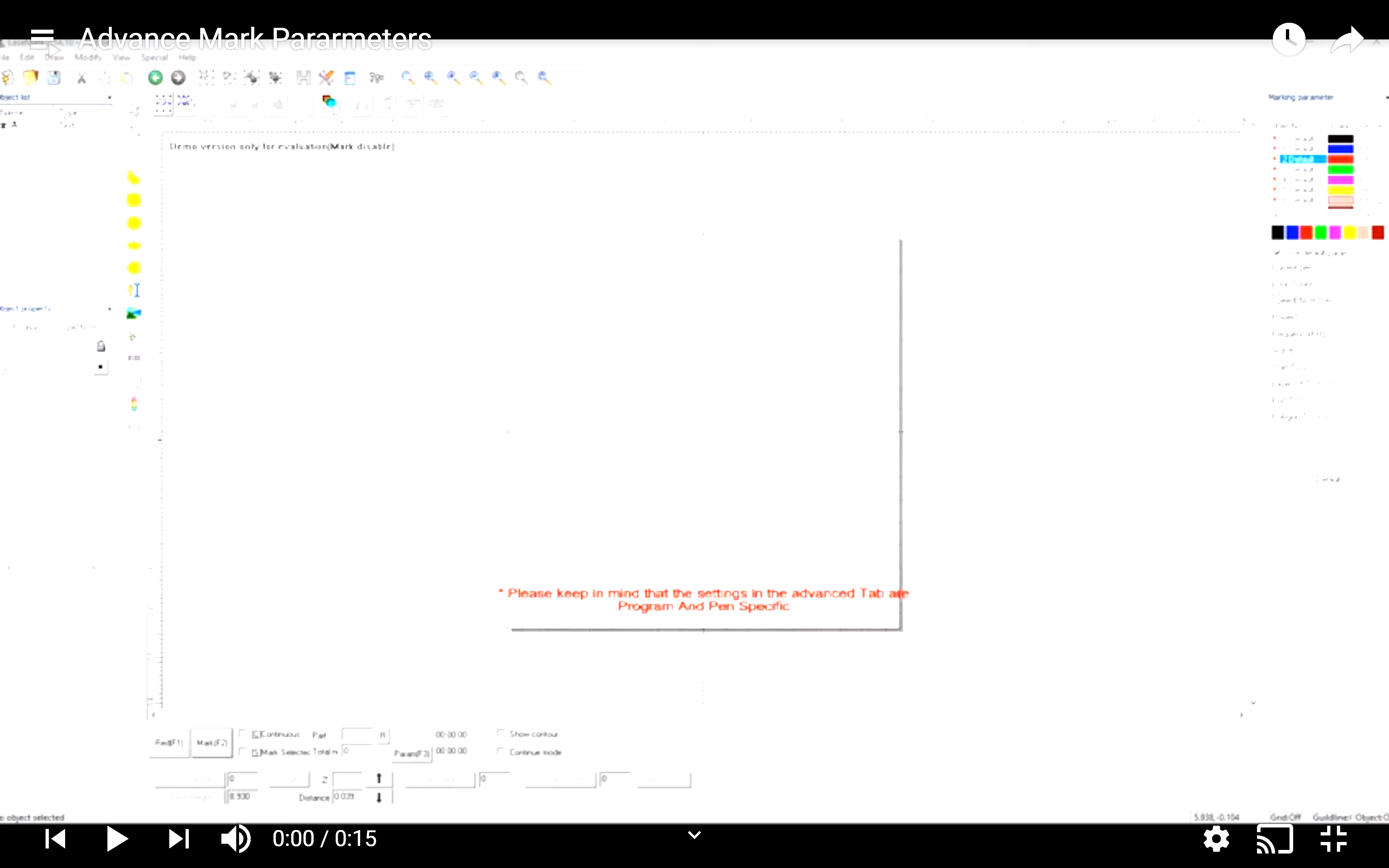Enable the Continuous checkbox
Image resolution: width=1389 pixels, height=868 pixels.
click(243, 734)
